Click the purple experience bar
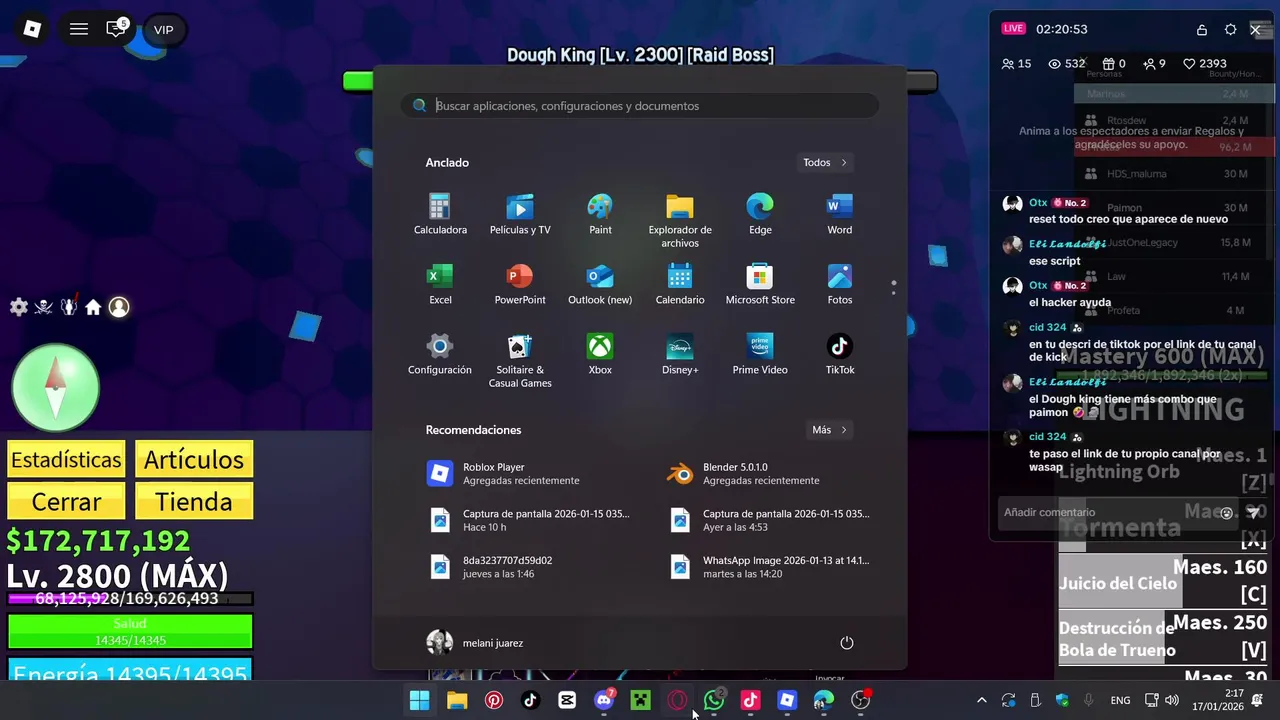1280x720 pixels. coord(130,599)
